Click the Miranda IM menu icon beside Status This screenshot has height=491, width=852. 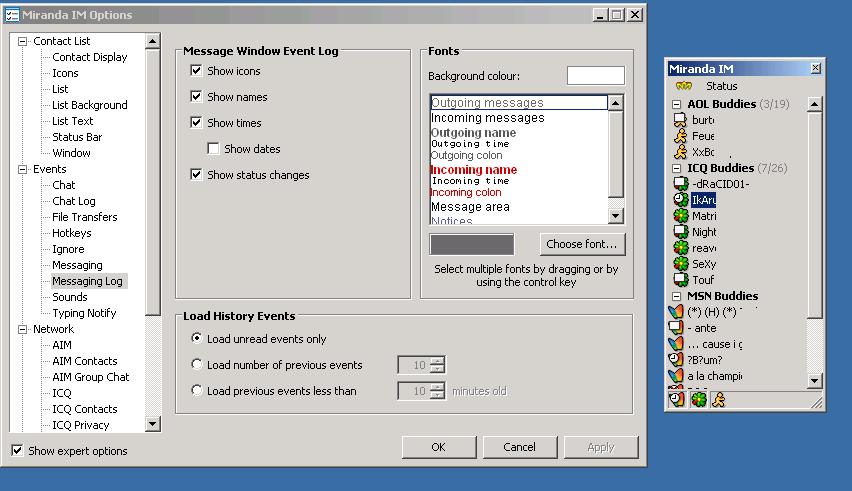pos(684,86)
